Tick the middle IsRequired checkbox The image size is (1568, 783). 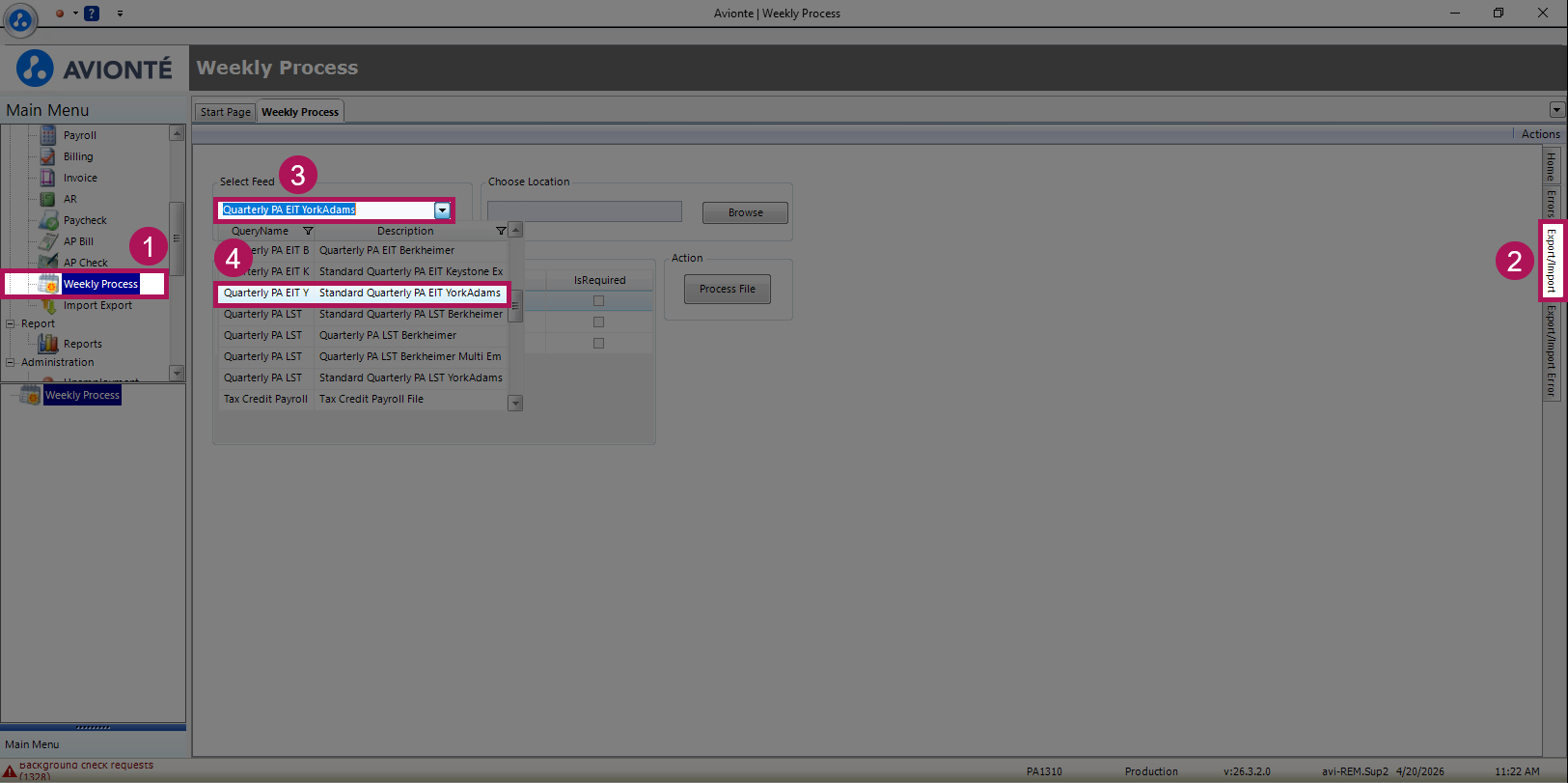[x=598, y=322]
